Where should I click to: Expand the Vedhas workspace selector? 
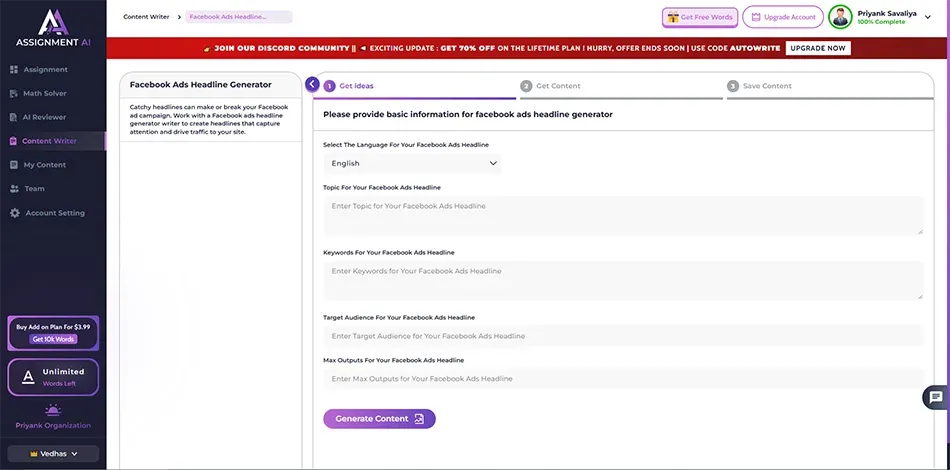[x=53, y=453]
